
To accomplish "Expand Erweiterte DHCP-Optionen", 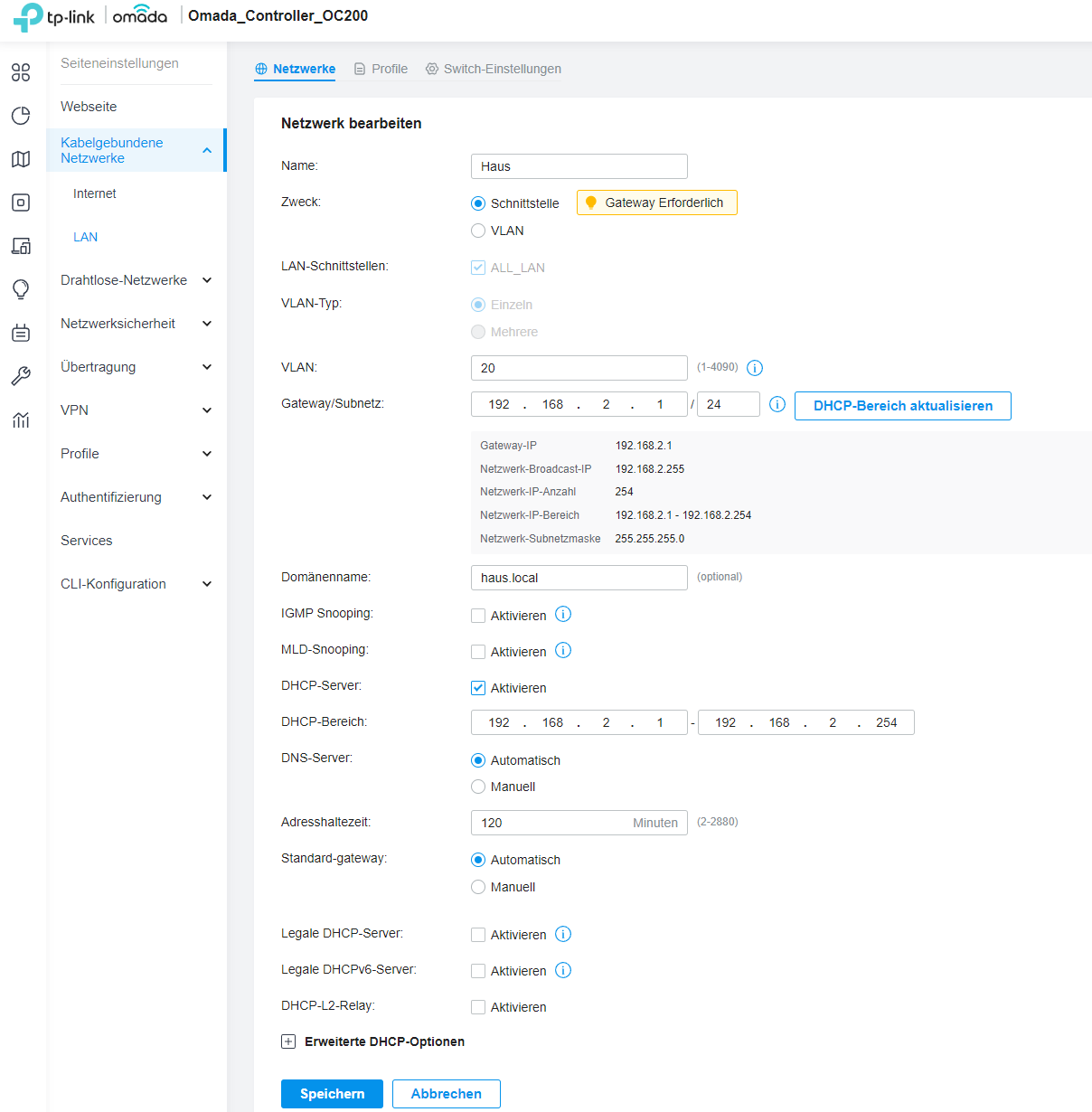I will 288,1041.
